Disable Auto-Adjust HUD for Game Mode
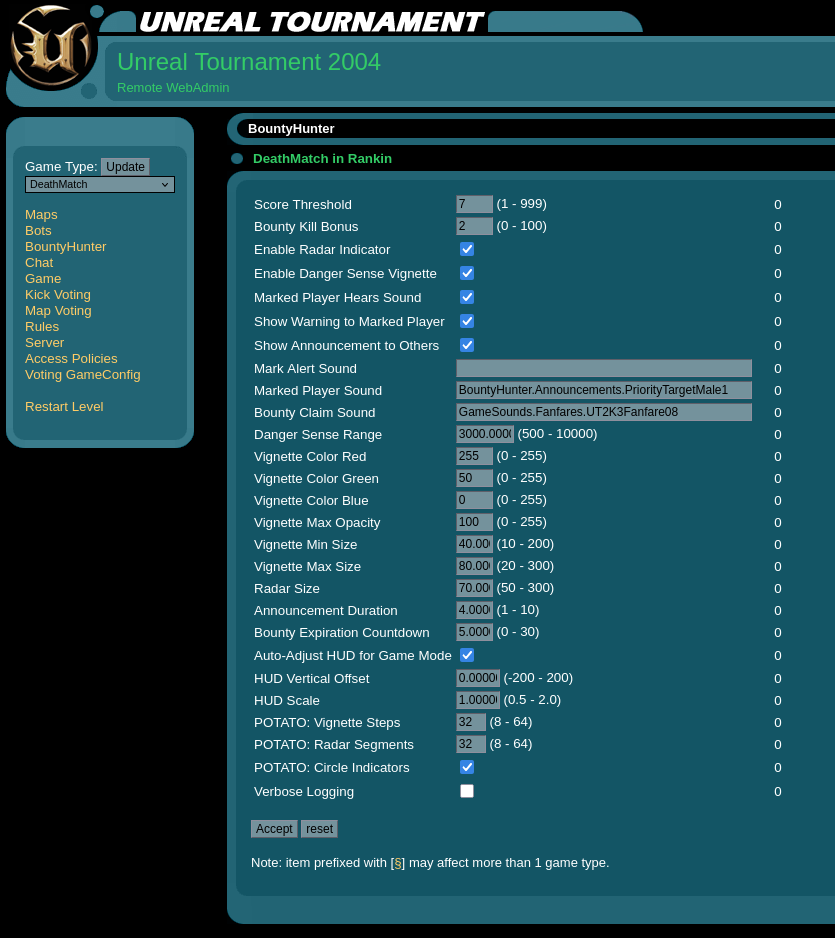 467,655
